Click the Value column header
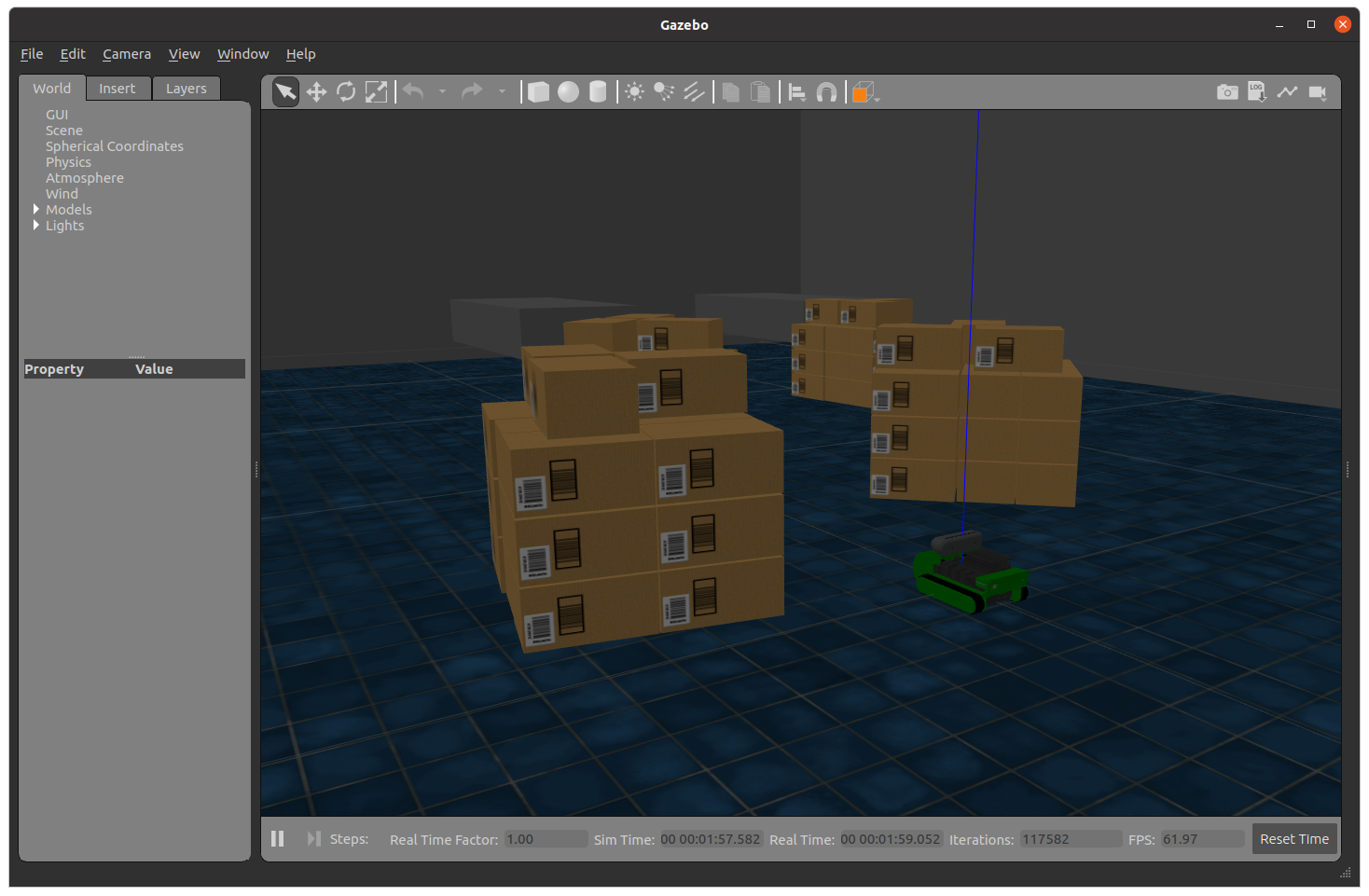 tap(154, 369)
